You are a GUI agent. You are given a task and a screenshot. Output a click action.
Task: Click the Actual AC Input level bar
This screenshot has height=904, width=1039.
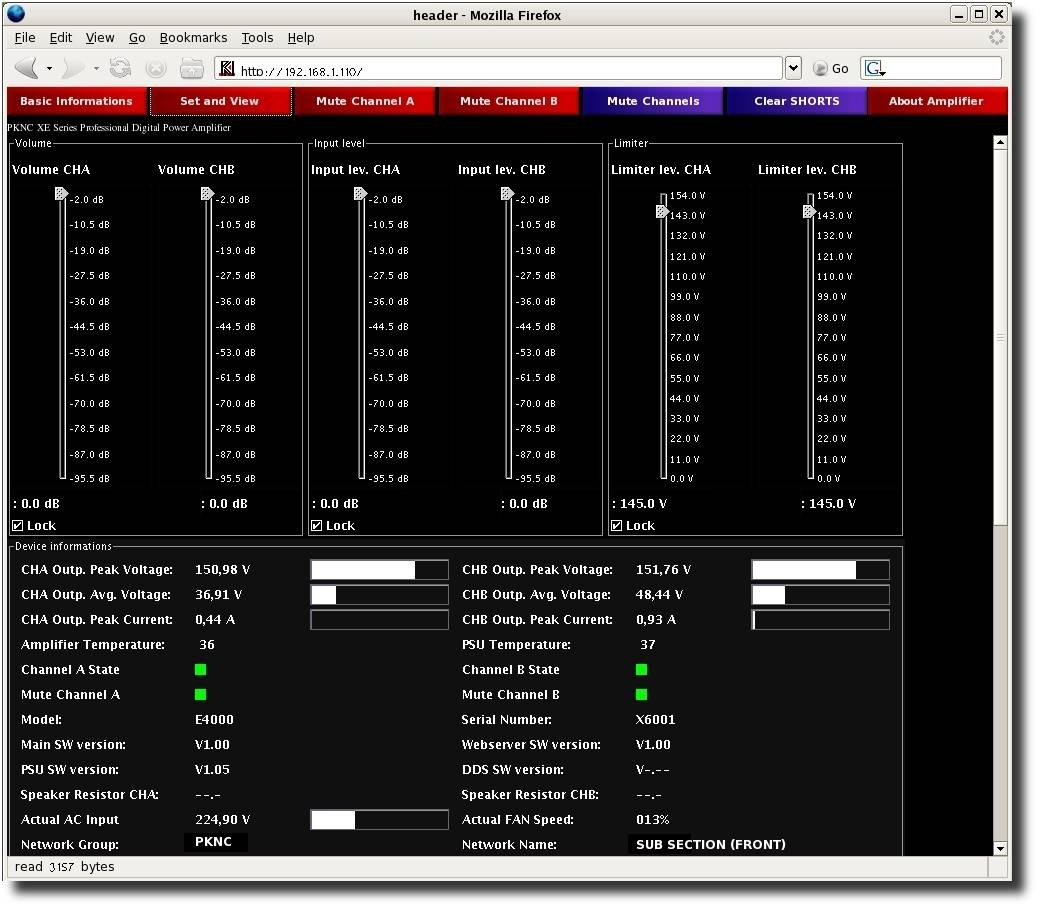pyautogui.click(x=380, y=820)
